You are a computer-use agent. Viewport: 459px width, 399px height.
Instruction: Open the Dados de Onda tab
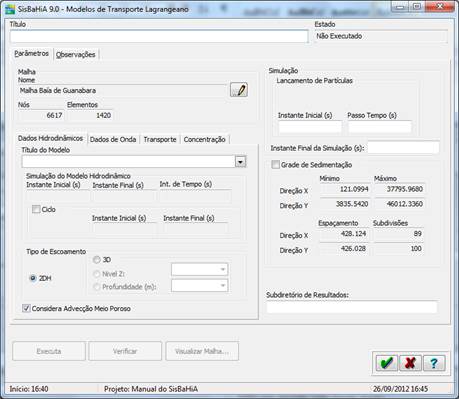pyautogui.click(x=113, y=139)
